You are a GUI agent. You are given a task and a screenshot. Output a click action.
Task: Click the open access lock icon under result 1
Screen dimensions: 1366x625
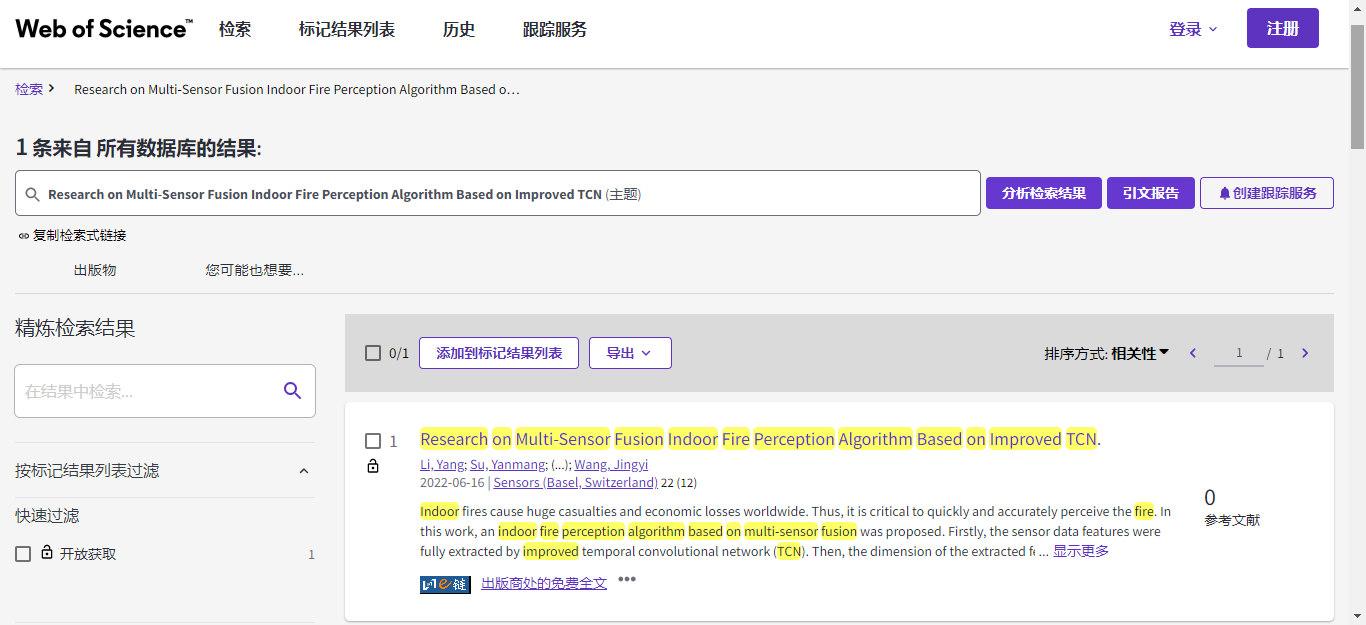[x=373, y=466]
